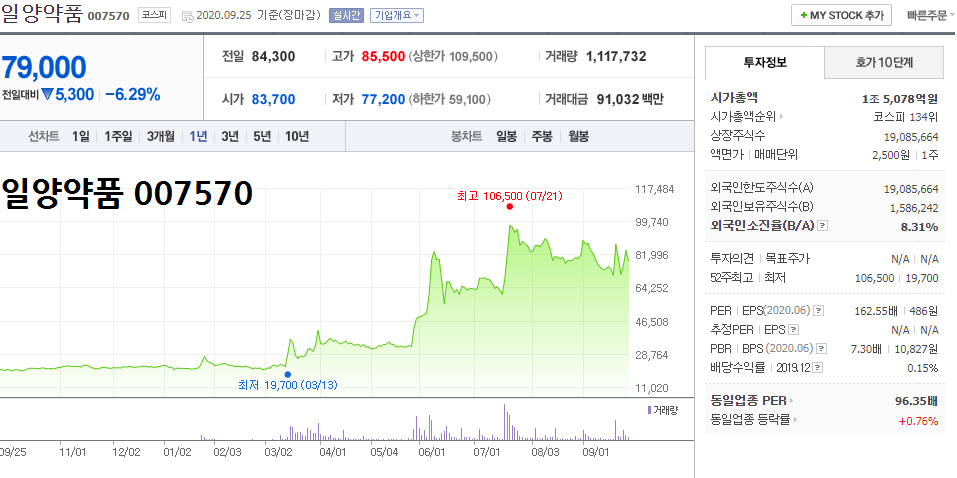The width and height of the screenshot is (957, 478).
Task: Click the help icon beside 외국인소진율(B/A)
Action: tap(823, 226)
